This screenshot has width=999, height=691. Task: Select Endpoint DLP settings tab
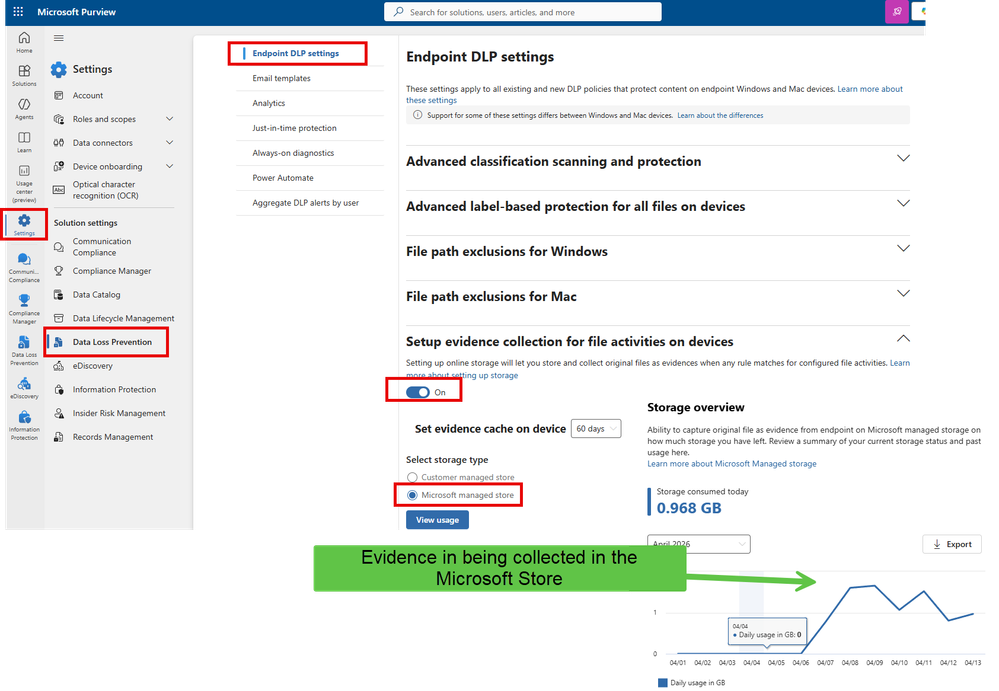(x=296, y=53)
